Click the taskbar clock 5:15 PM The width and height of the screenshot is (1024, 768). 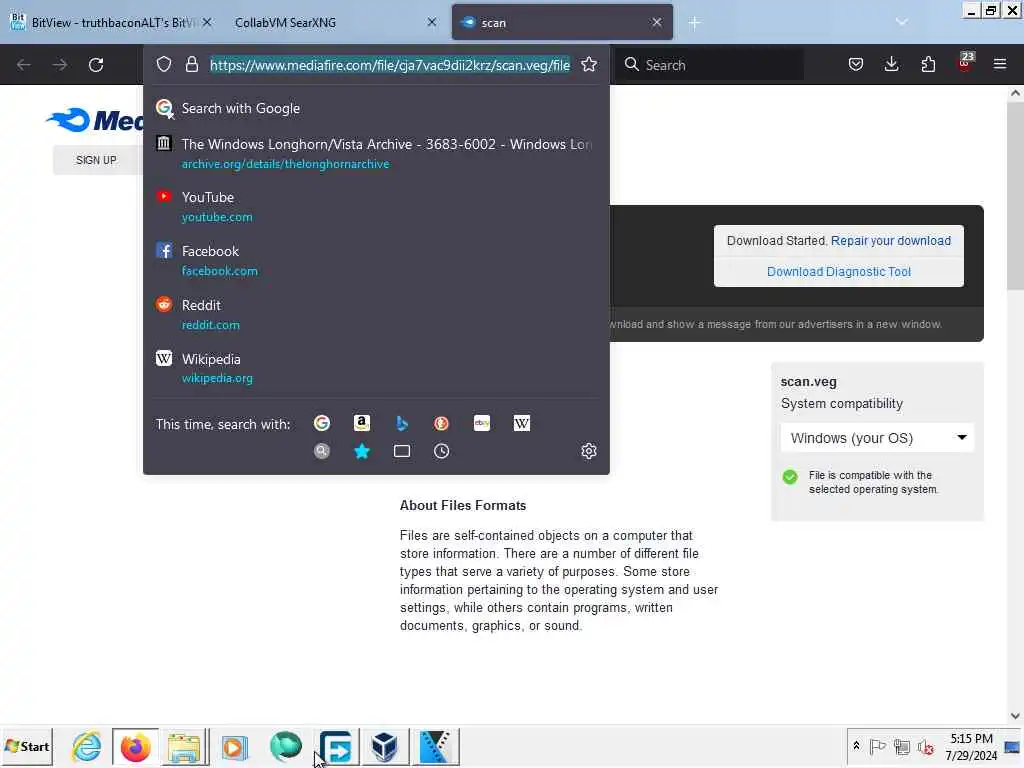[971, 746]
